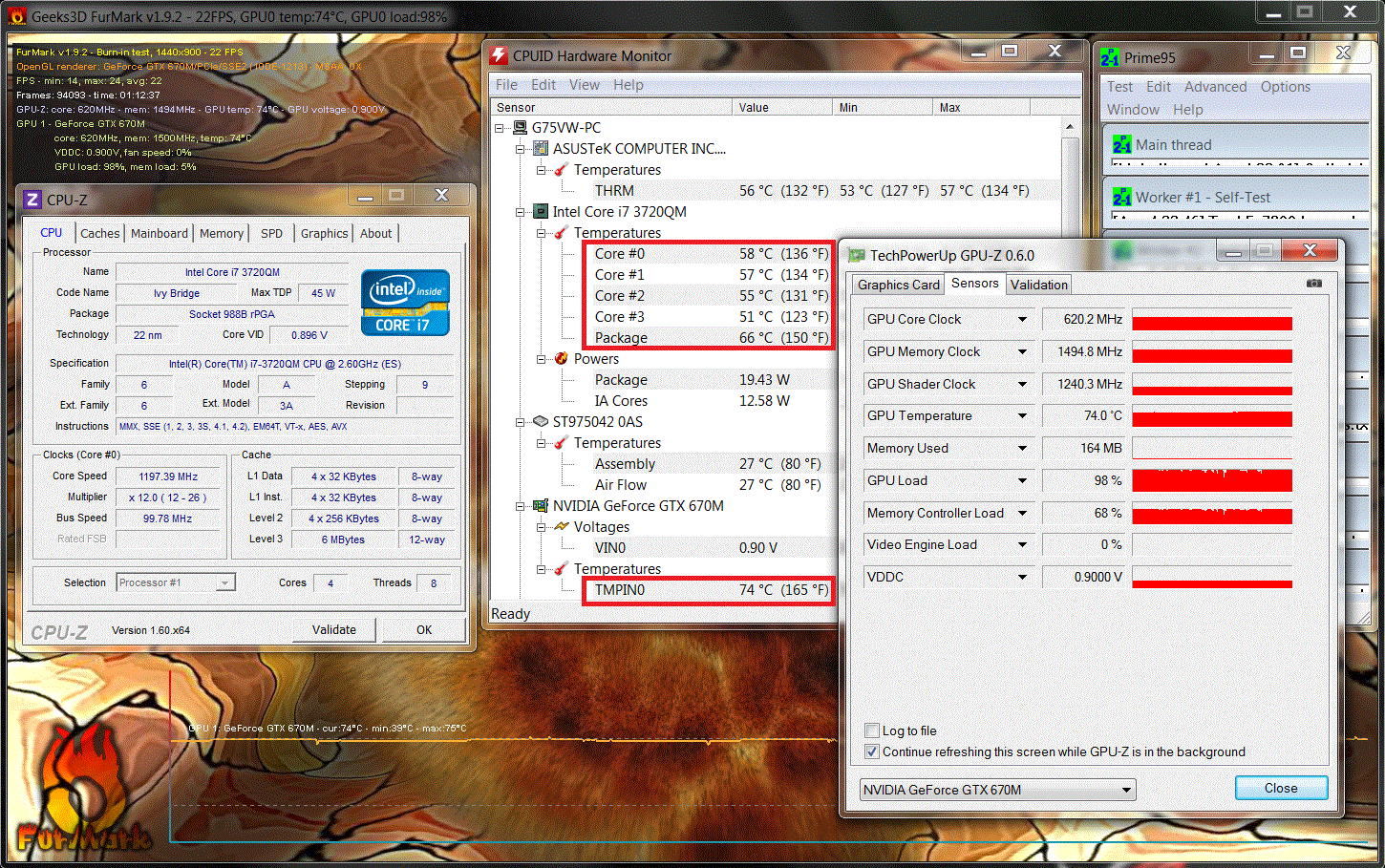
Task: Open the GPU Shader Clock sensor dropdown
Action: (1022, 384)
